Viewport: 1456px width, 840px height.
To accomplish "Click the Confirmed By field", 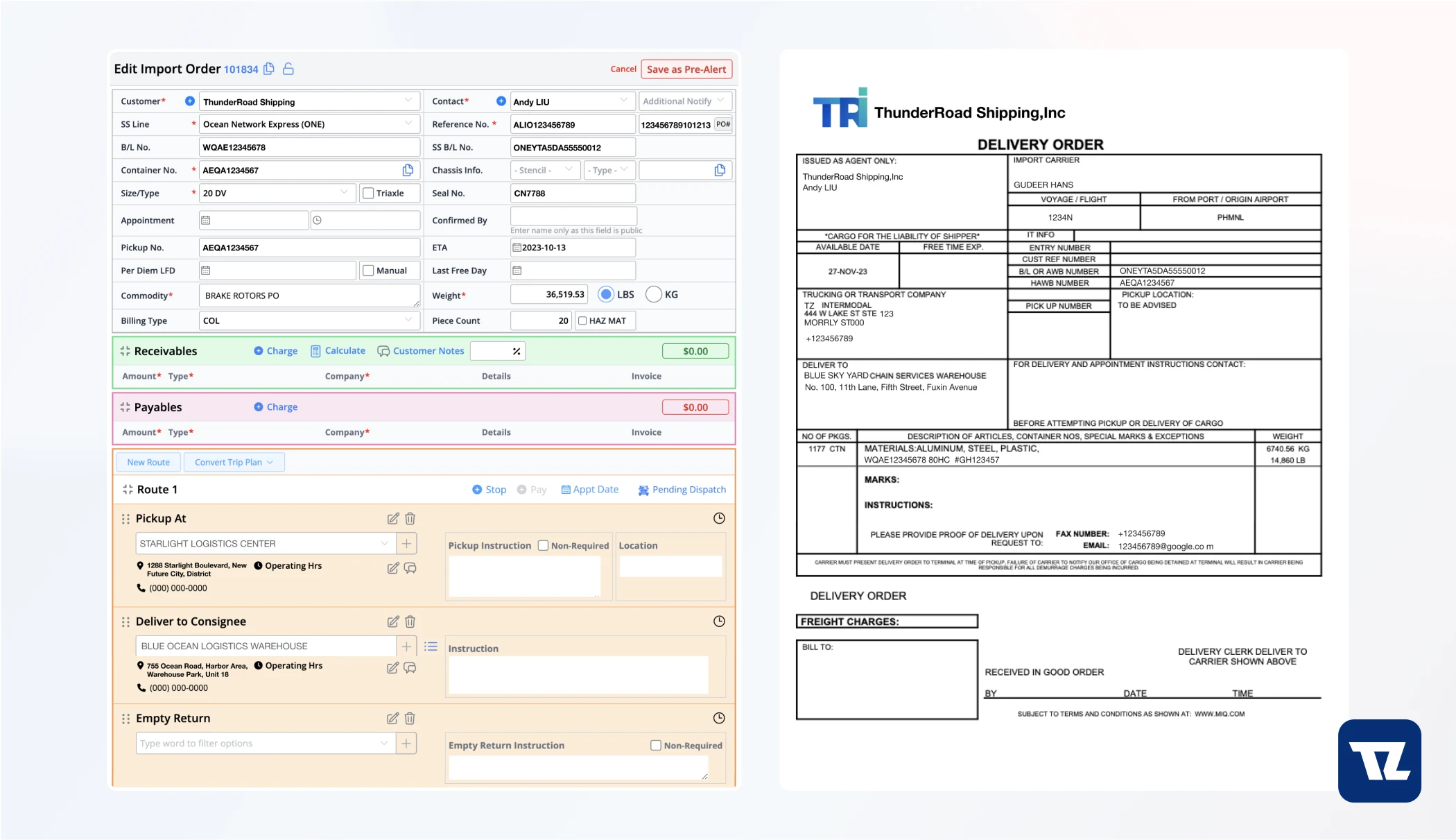I will pyautogui.click(x=573, y=216).
